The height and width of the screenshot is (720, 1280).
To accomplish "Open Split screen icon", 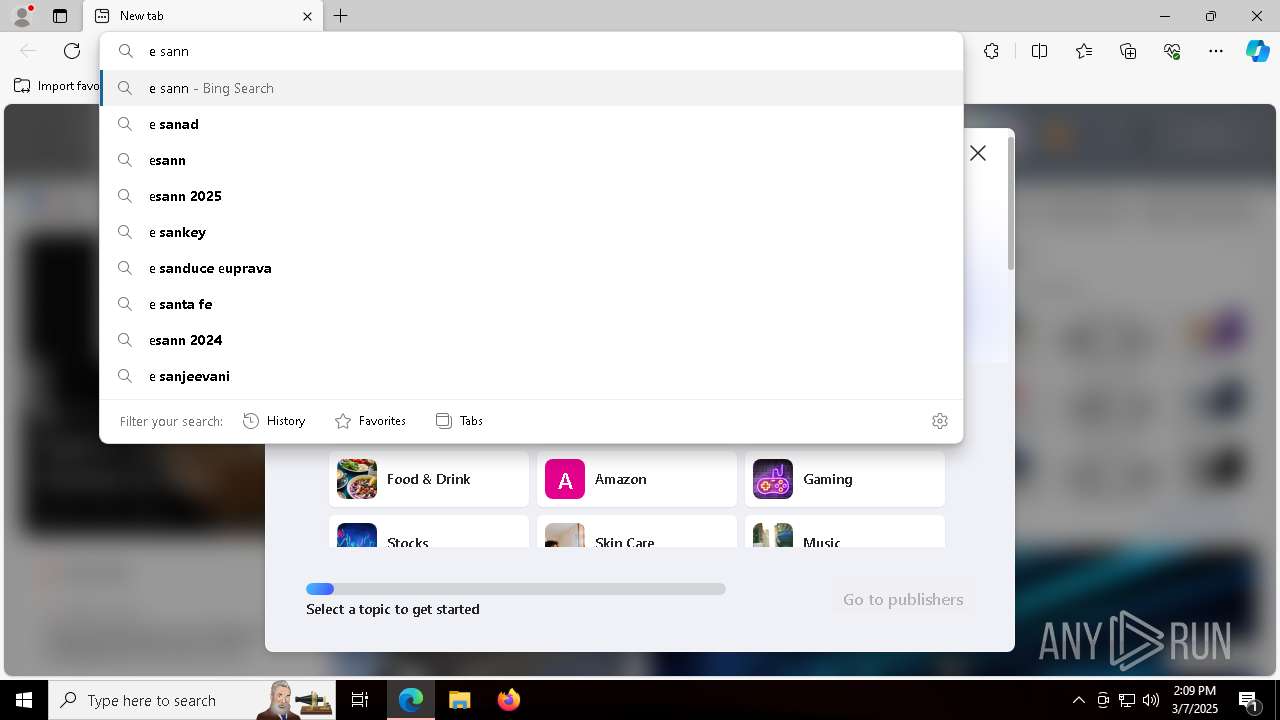I will (1039, 51).
